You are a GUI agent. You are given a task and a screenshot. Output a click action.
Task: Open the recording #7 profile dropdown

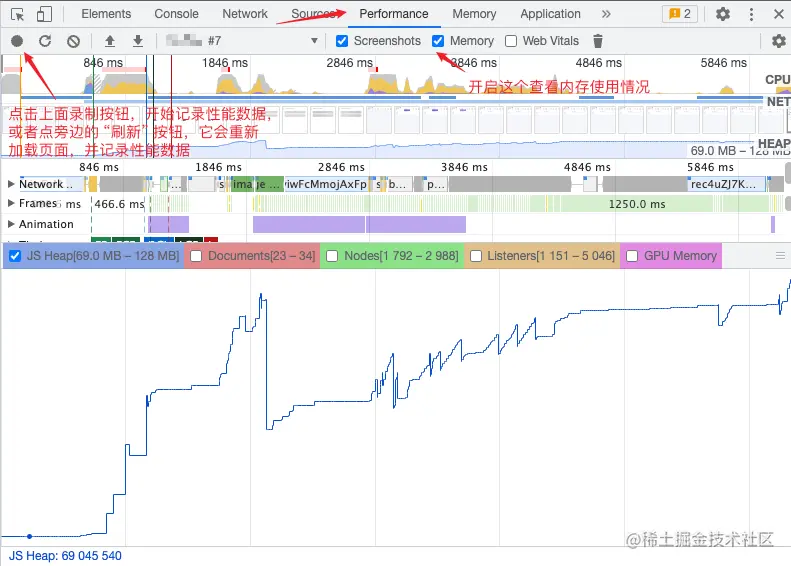pyautogui.click(x=242, y=41)
